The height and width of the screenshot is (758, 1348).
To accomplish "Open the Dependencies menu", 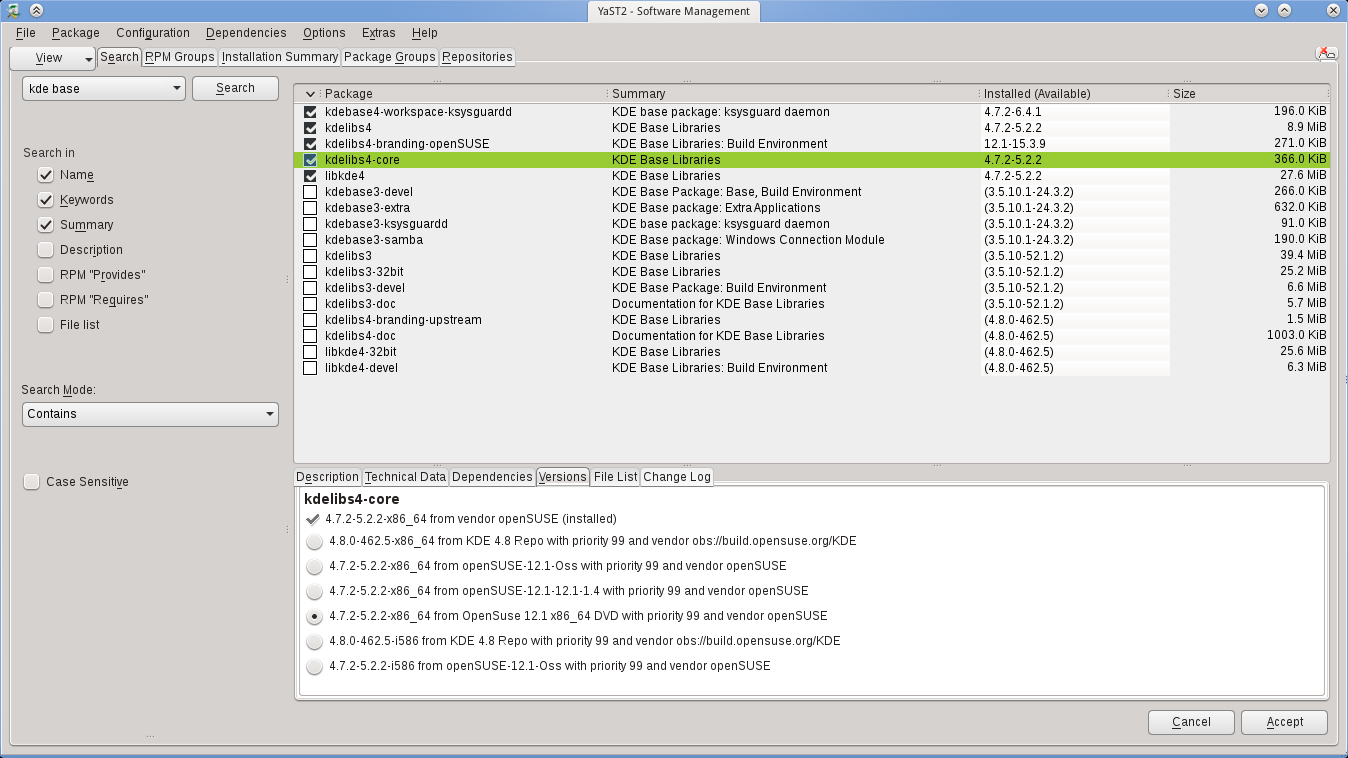I will (x=245, y=32).
